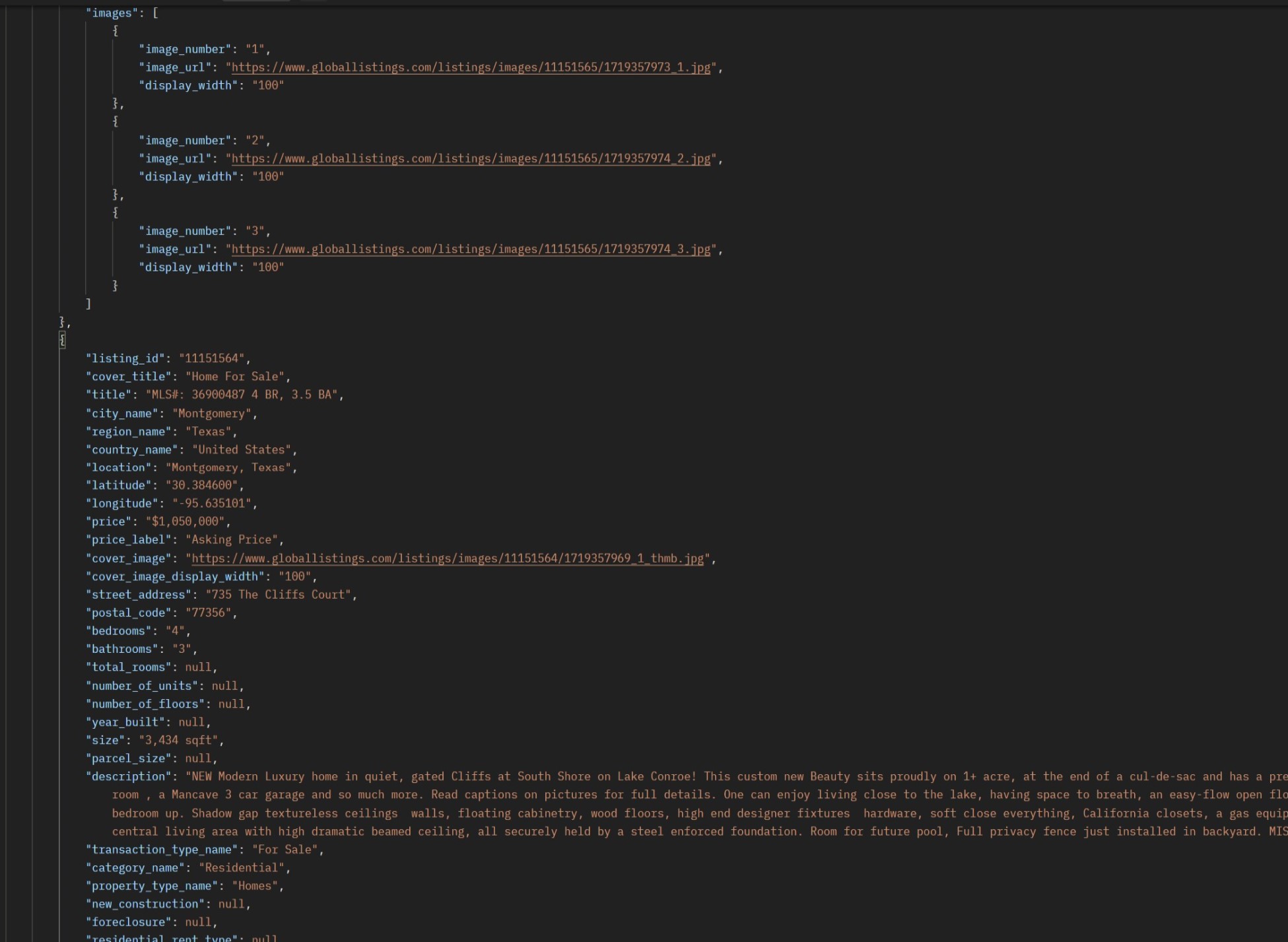Image resolution: width=1288 pixels, height=942 pixels.
Task: Click the "images" array key
Action: coord(112,13)
